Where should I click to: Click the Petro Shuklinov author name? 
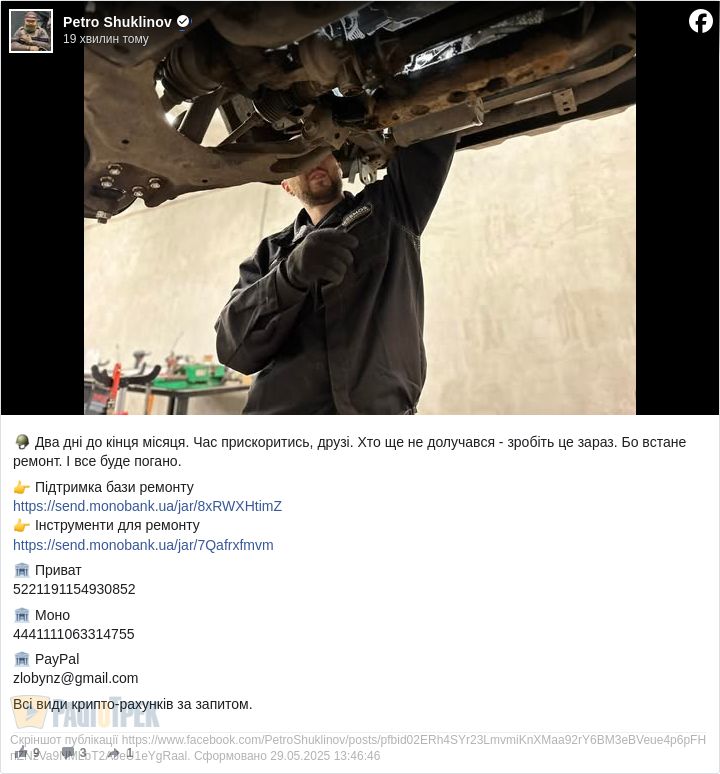pos(117,22)
